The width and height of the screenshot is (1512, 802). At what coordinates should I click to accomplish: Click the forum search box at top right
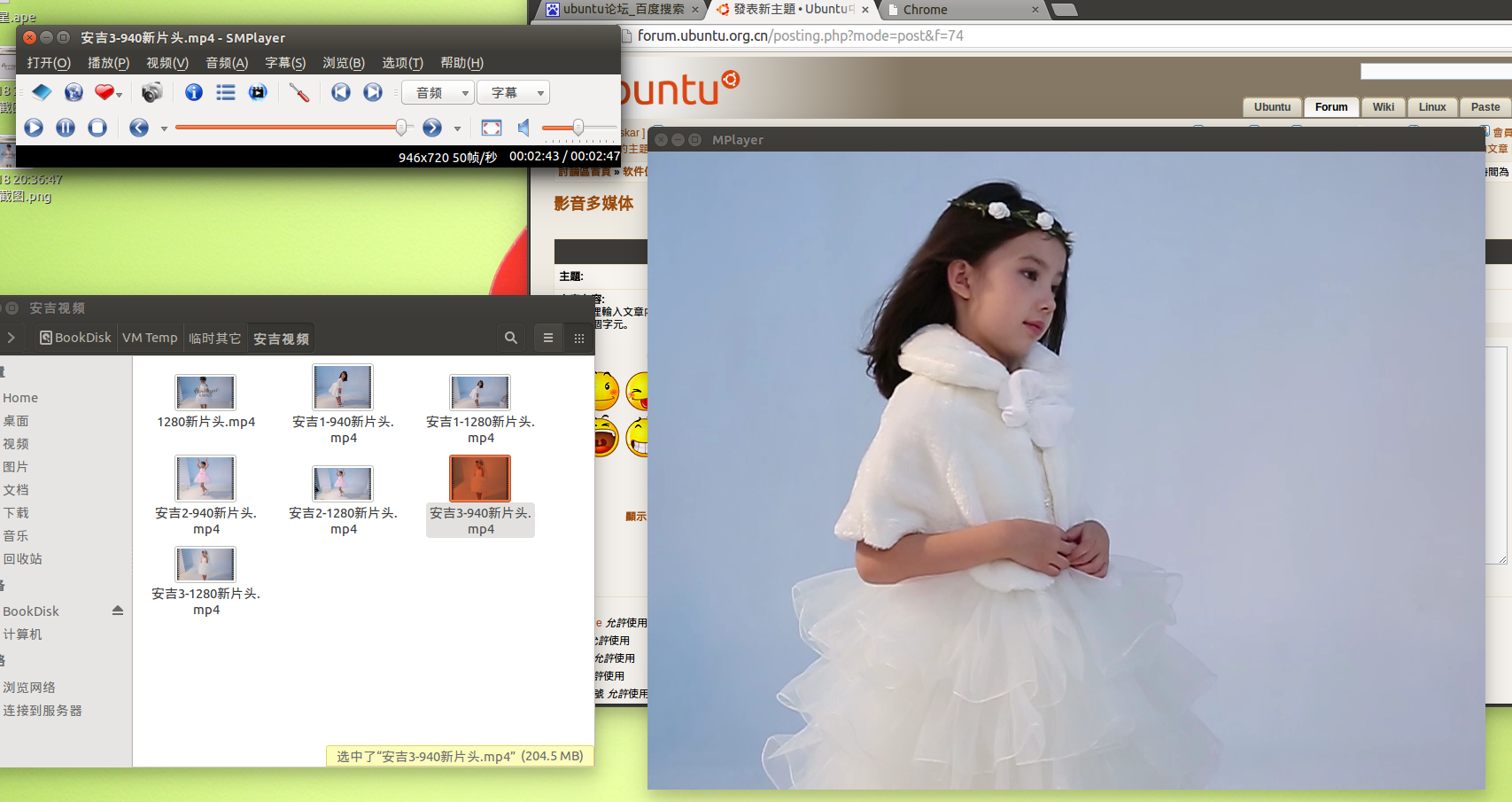[1436, 72]
